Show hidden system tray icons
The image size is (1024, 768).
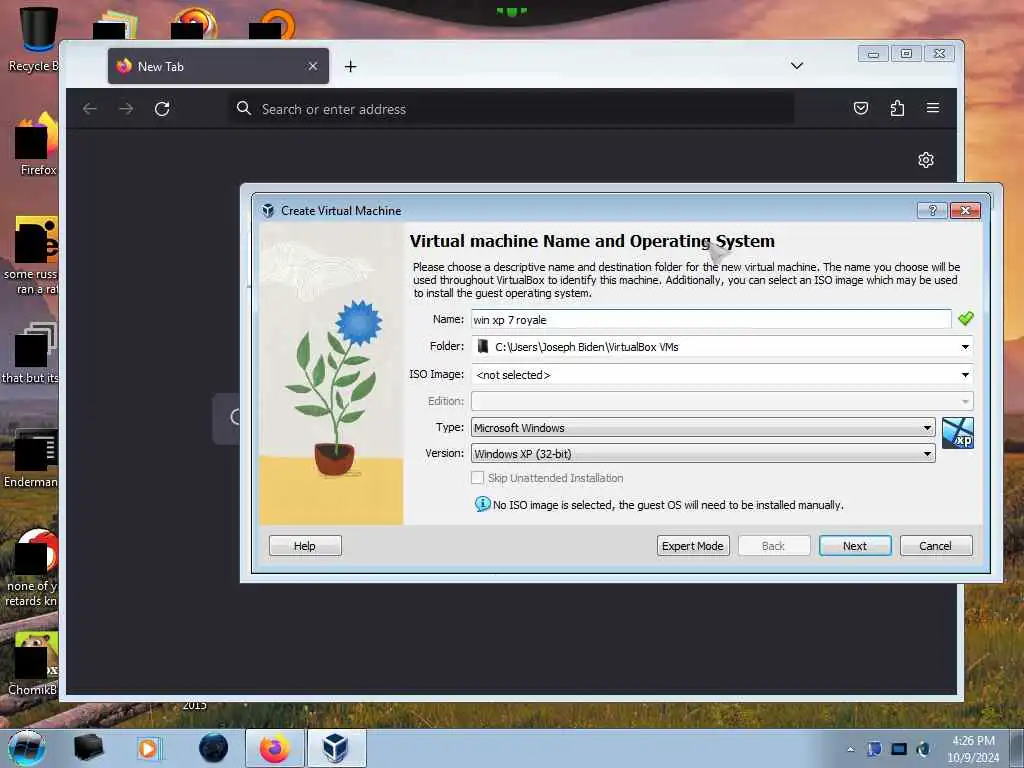(850, 749)
